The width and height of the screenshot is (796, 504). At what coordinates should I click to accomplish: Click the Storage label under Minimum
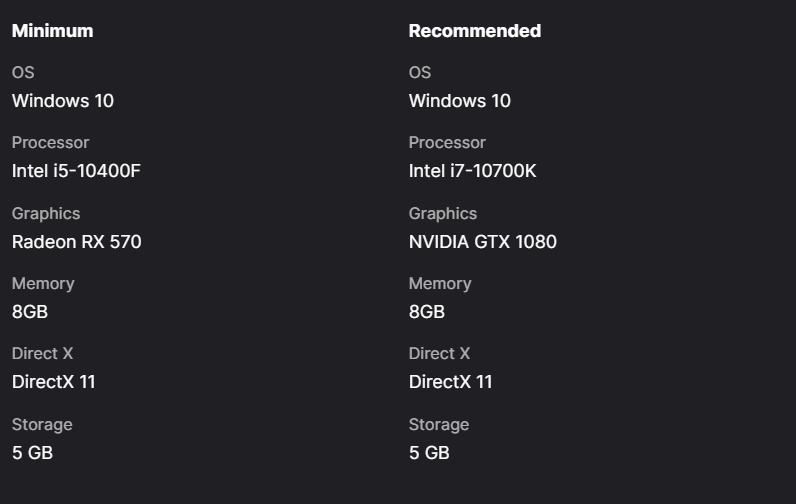pyautogui.click(x=42, y=425)
